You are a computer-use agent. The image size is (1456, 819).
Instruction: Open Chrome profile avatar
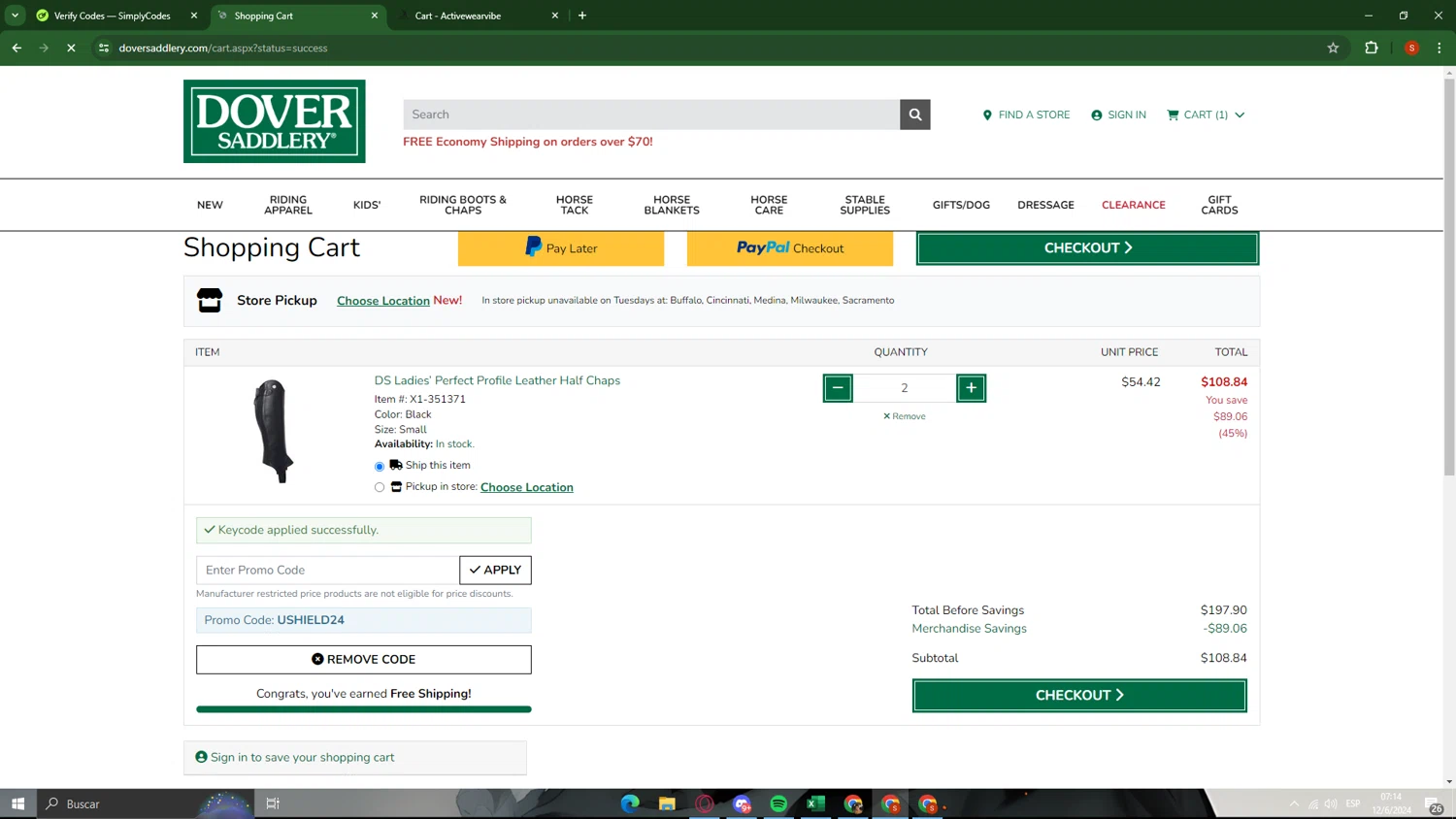[1411, 48]
